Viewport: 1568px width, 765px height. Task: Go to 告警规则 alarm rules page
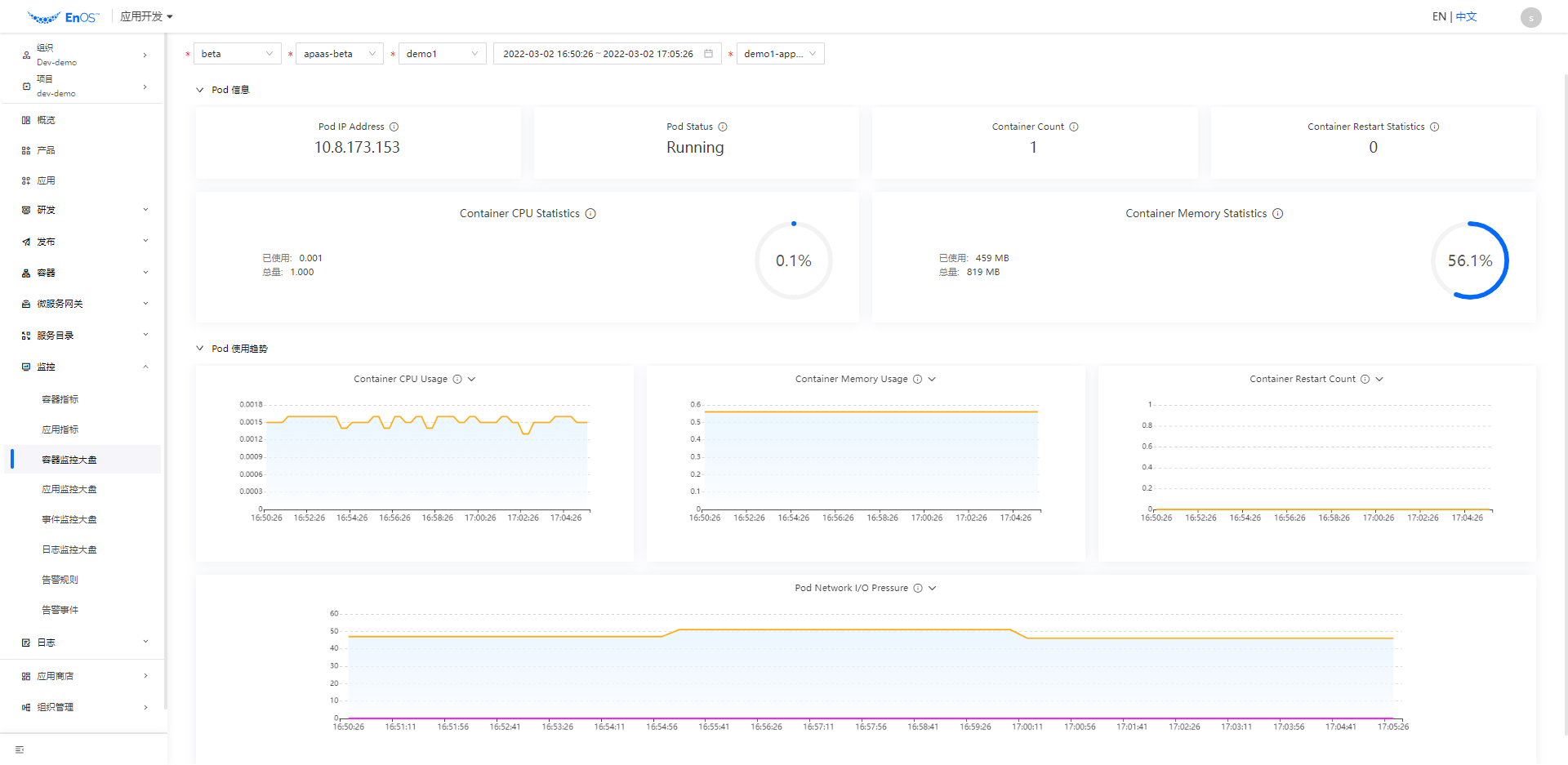click(60, 579)
